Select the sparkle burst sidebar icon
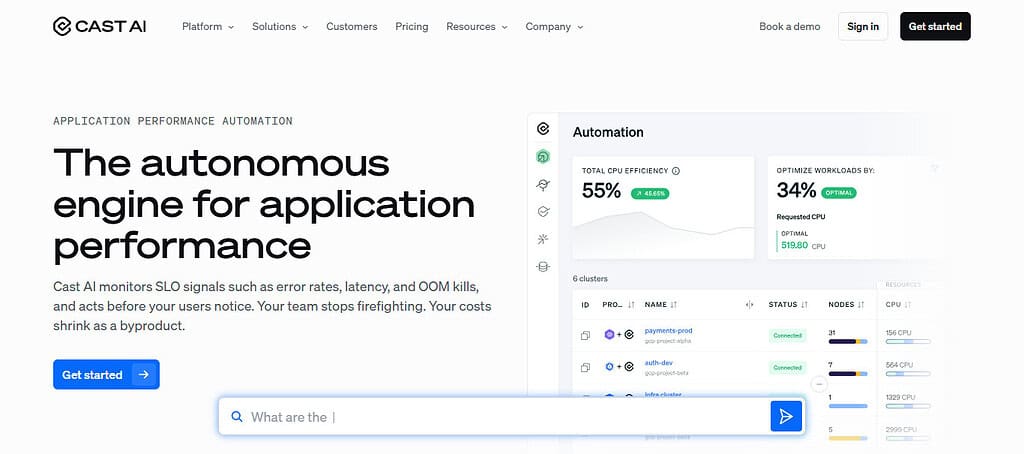The image size is (1024, 454). pos(543,239)
